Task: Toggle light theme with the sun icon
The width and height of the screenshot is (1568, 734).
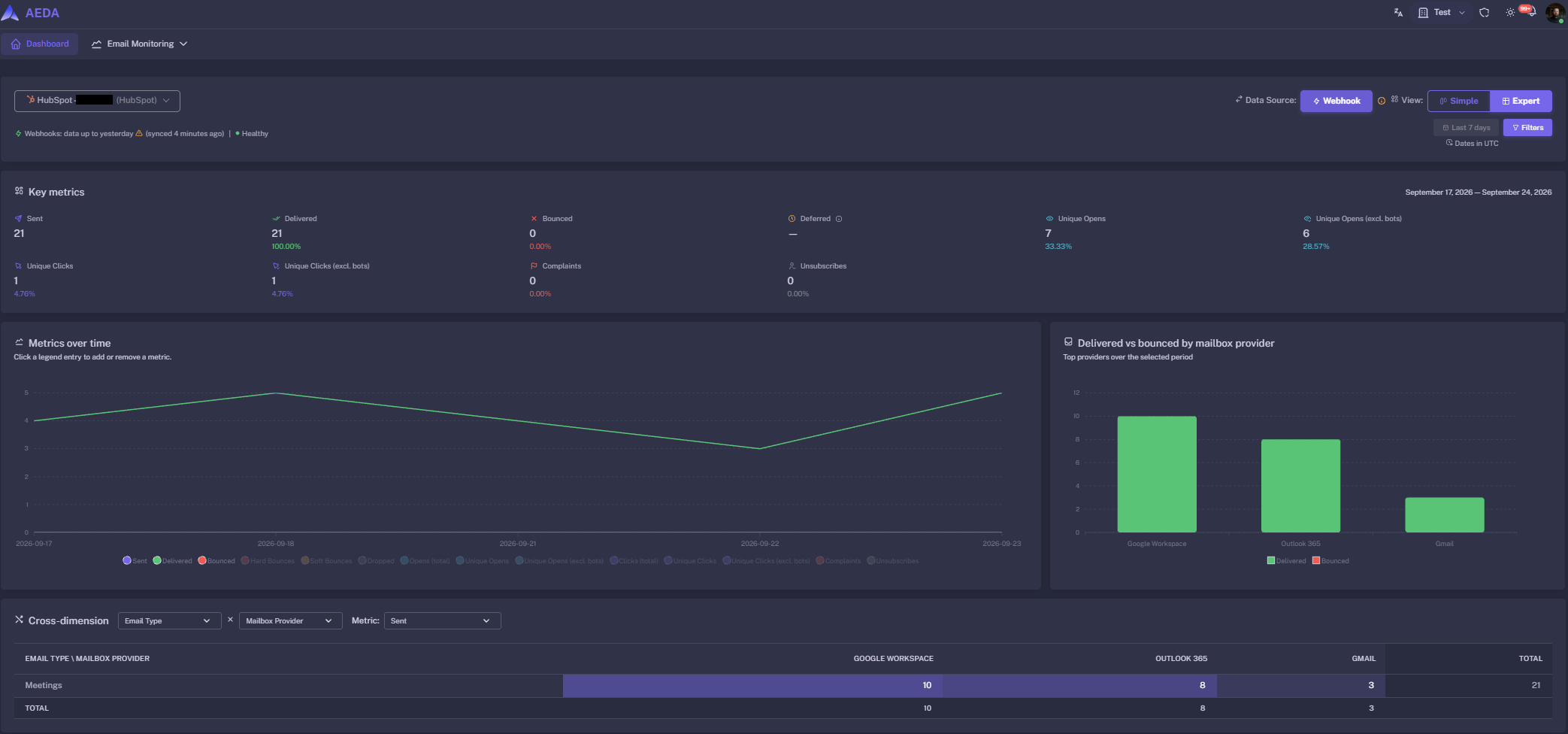Action: (1509, 13)
